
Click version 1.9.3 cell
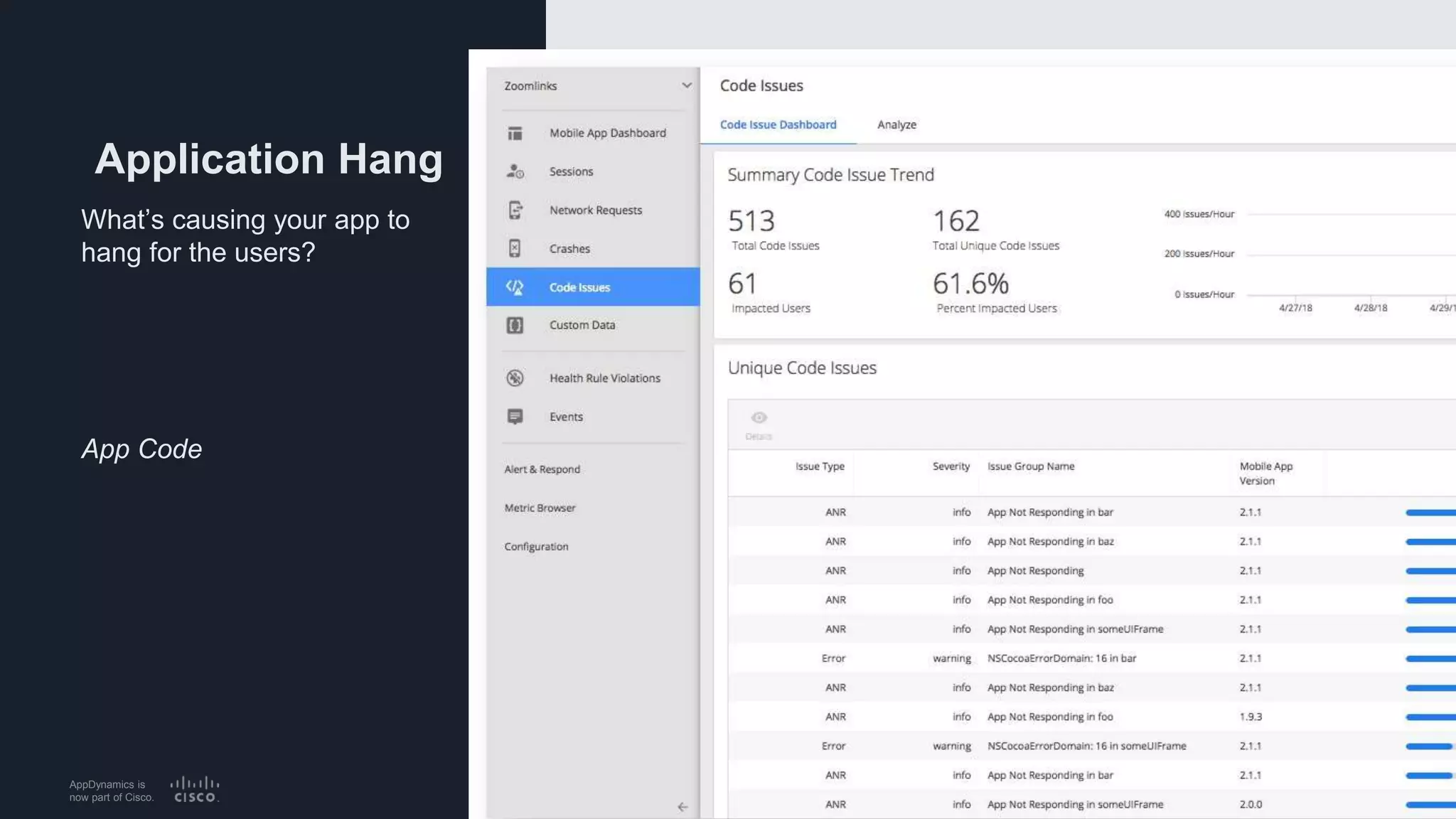[1251, 717]
